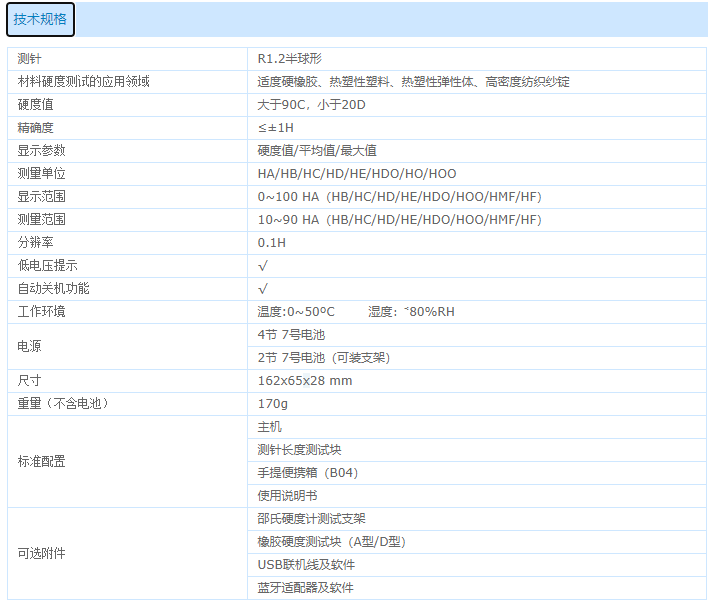
Task: Click the 测量单位 row label
Action: pyautogui.click(x=42, y=174)
